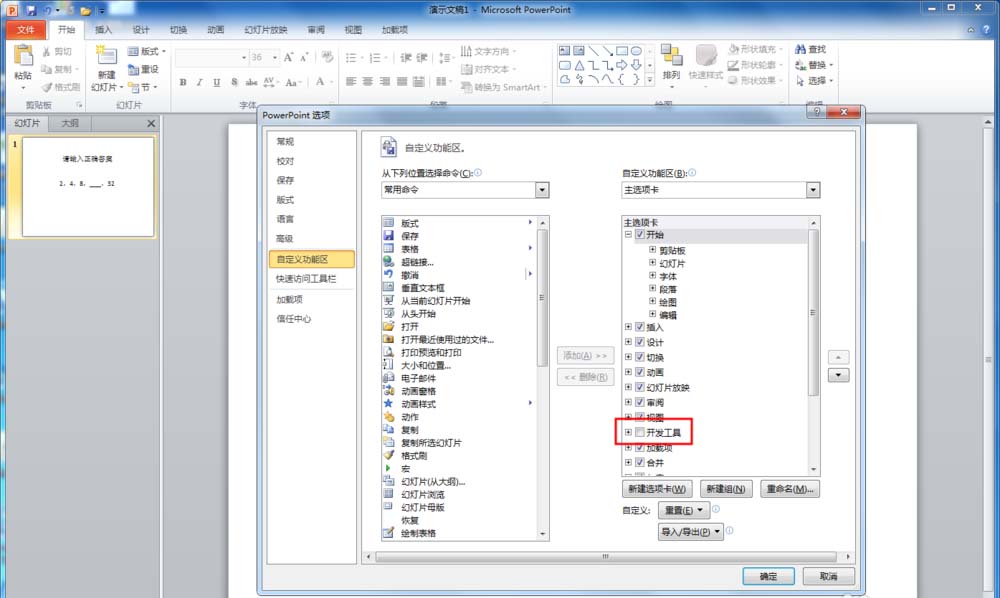
Task: Uncheck the 设计 tab checkbox
Action: coord(640,342)
